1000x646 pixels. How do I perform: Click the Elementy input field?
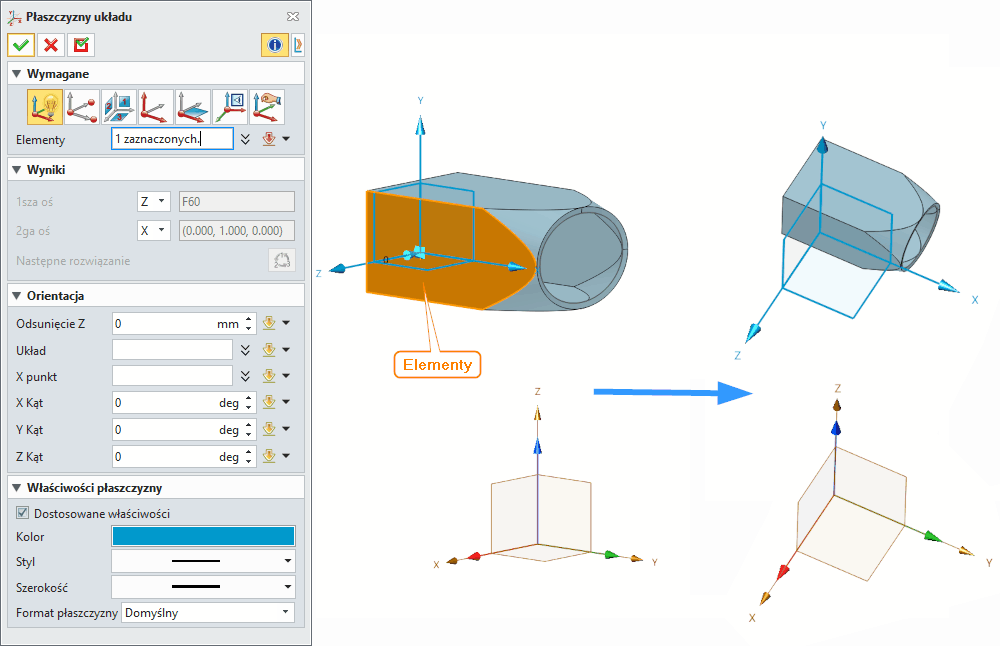(x=172, y=139)
